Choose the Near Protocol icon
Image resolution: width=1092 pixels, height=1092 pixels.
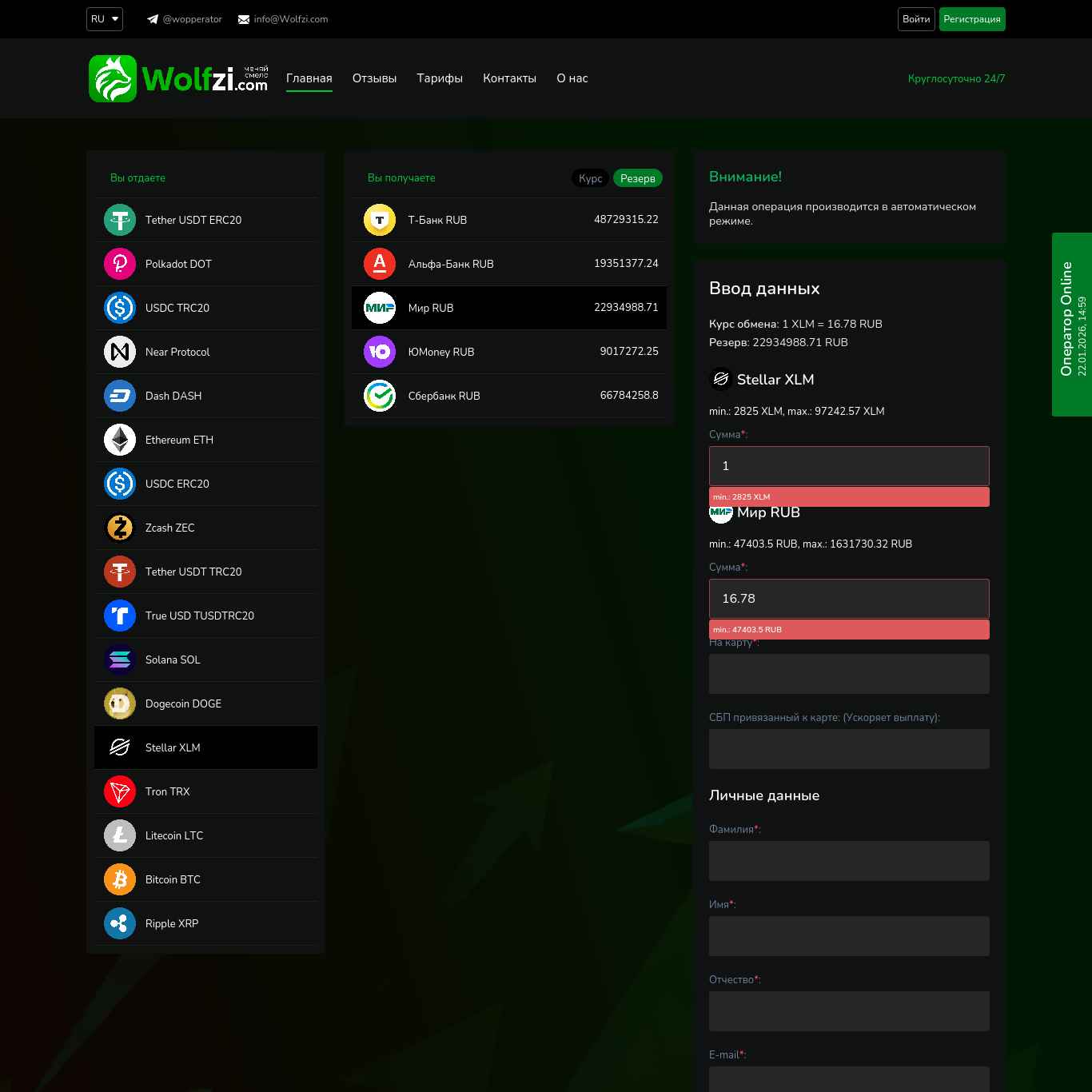pyautogui.click(x=120, y=352)
